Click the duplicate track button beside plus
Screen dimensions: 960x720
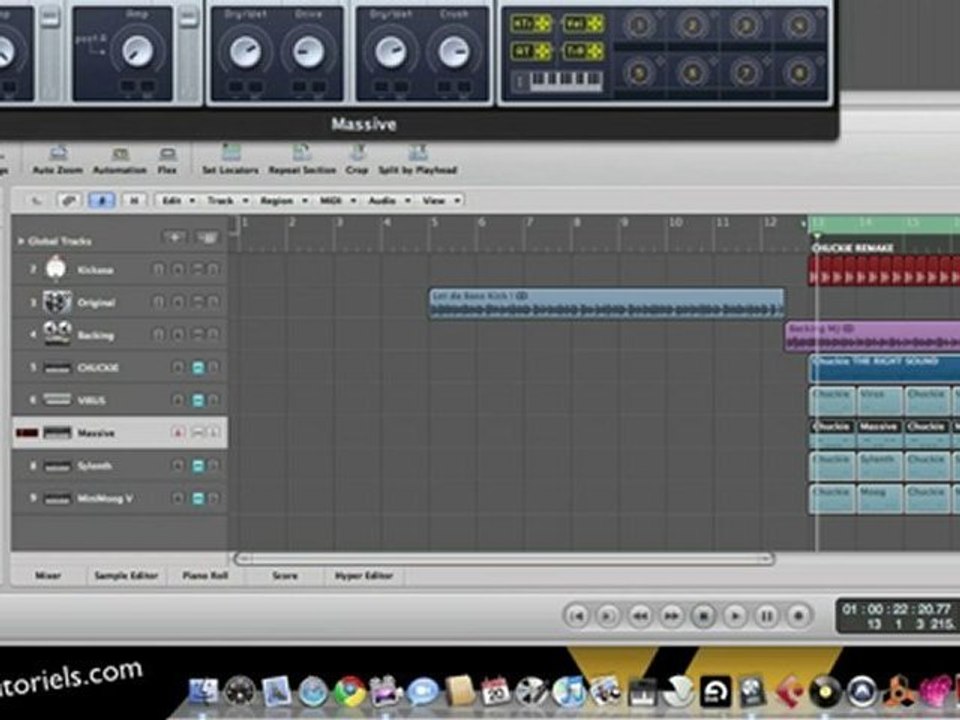(x=207, y=238)
